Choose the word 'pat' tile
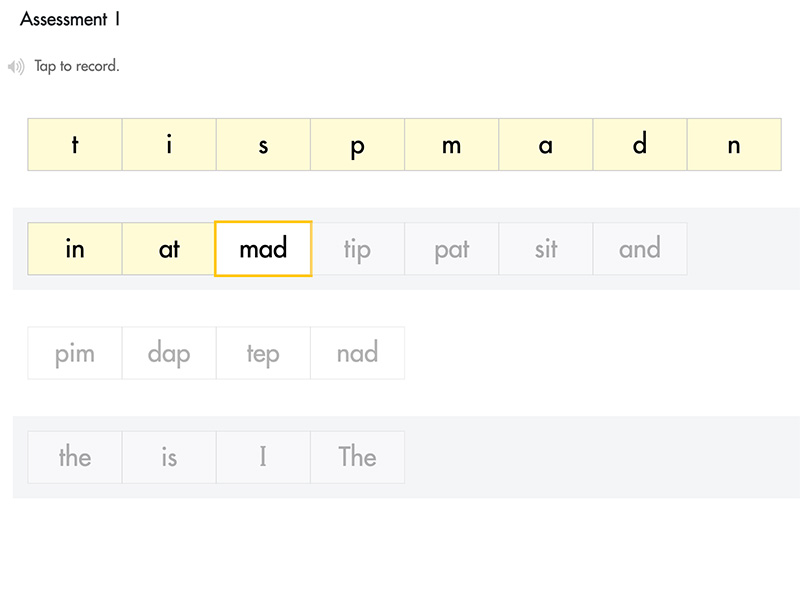 coord(451,249)
